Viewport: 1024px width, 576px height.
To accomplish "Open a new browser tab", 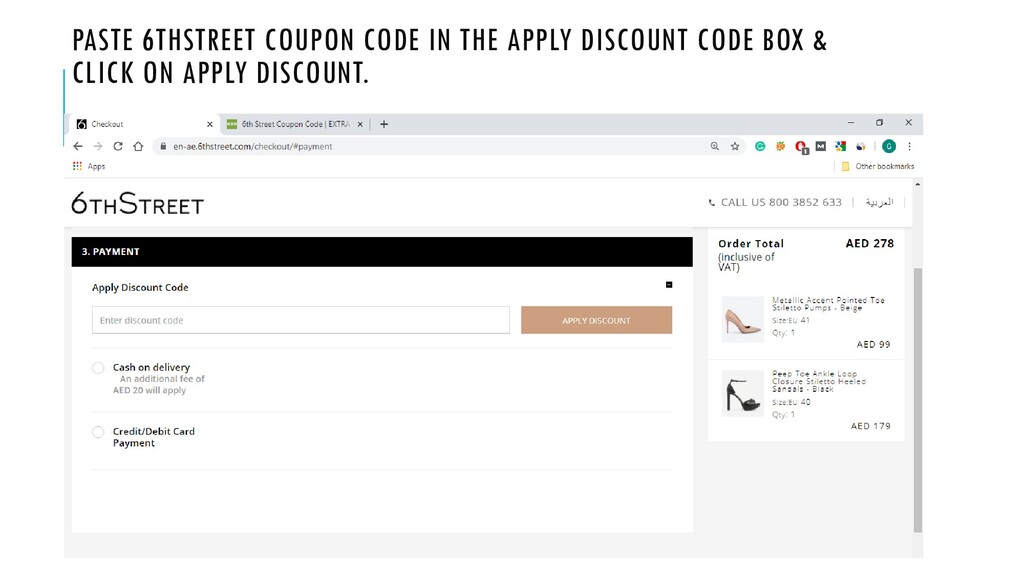I will (x=384, y=124).
